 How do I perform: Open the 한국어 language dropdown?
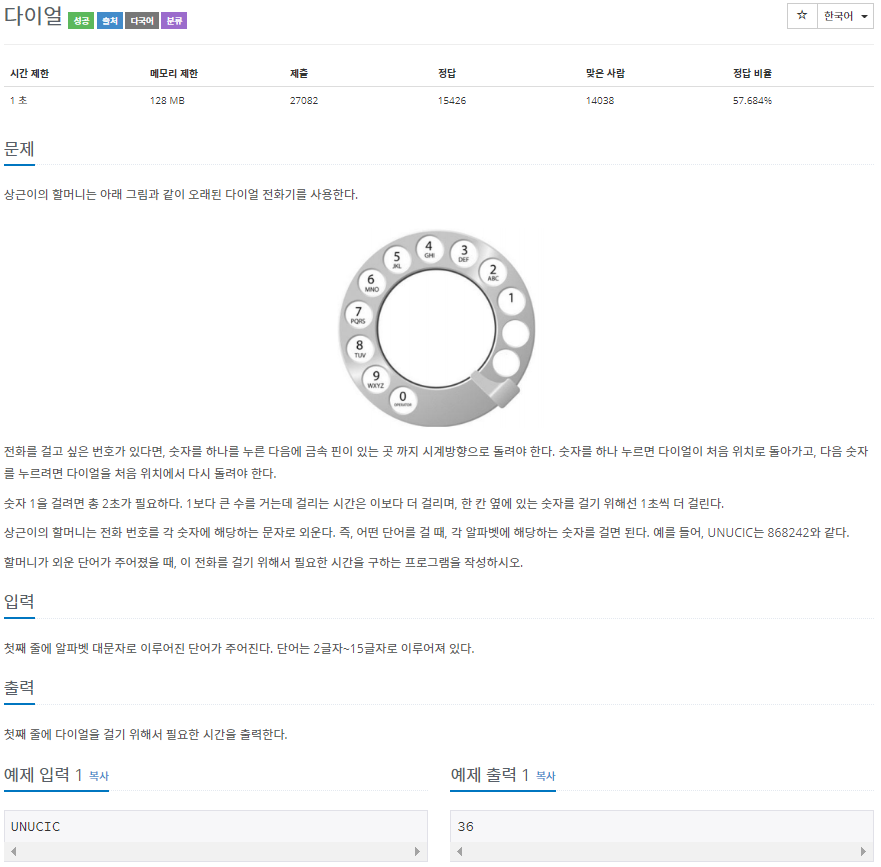coord(845,16)
